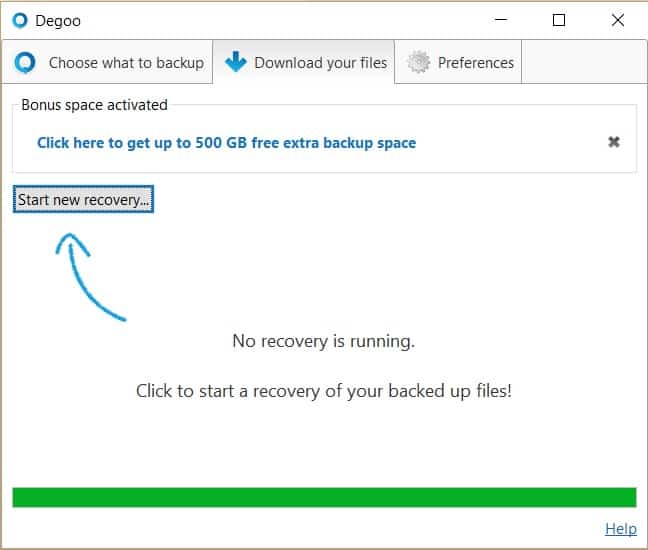
Task: Click the Degoo logo in title bar
Action: pyautogui.click(x=19, y=20)
